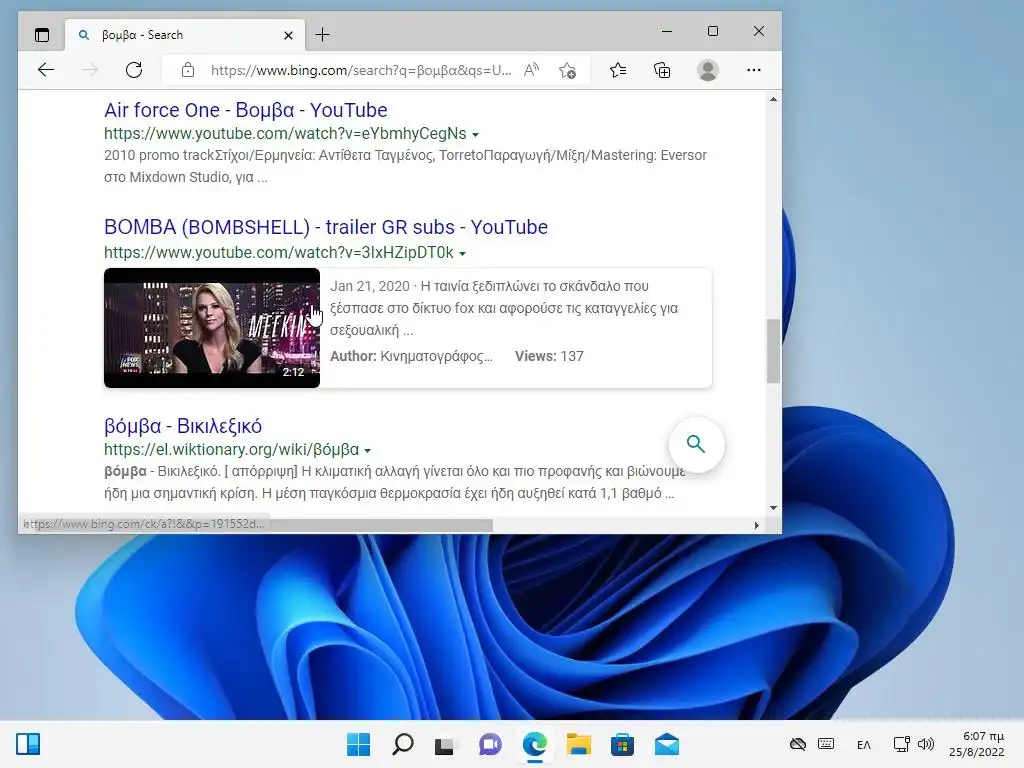Open the tab actions menu icon
This screenshot has height=768, width=1024.
point(42,35)
